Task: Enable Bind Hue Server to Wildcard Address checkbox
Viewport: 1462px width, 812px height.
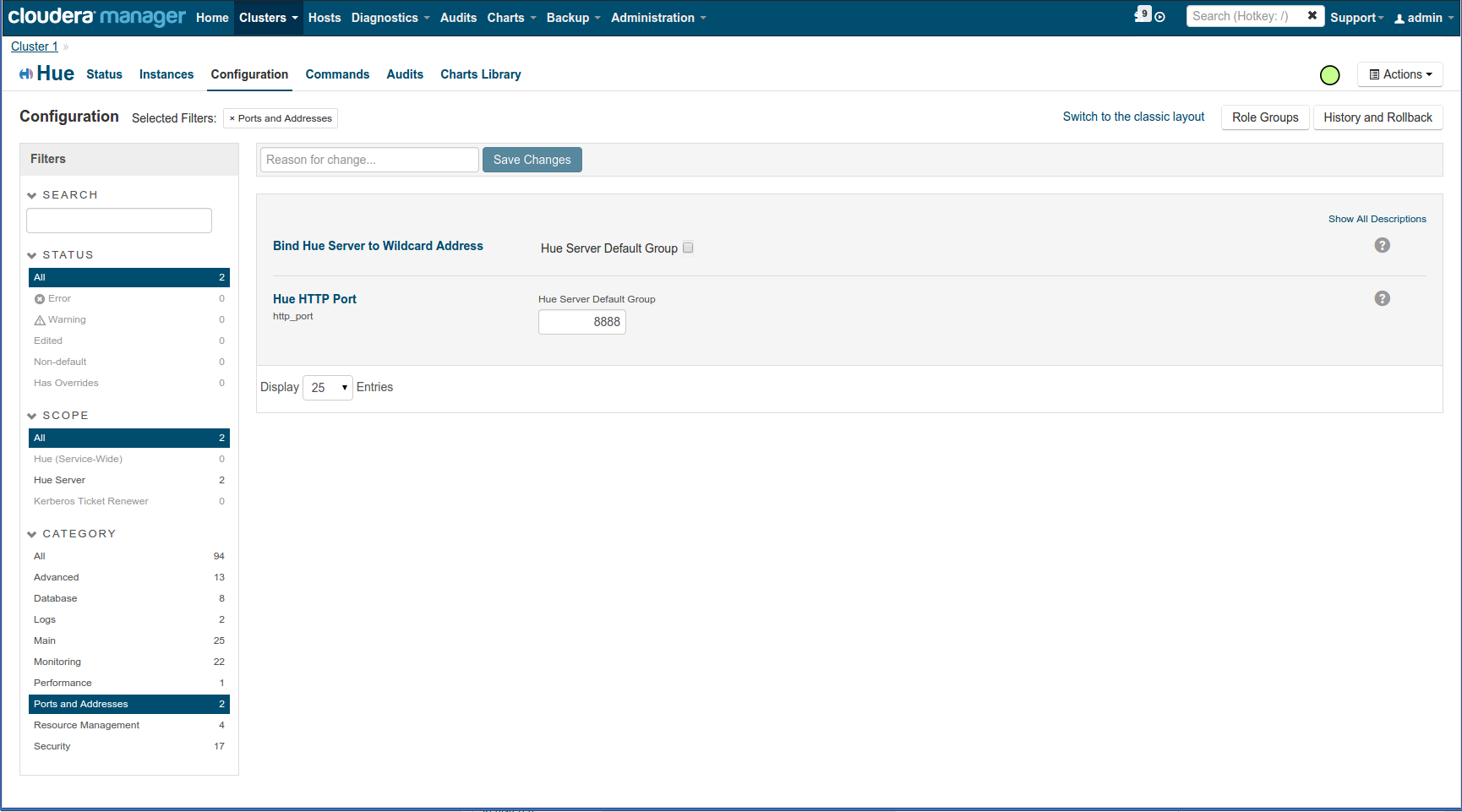Action: coord(688,248)
